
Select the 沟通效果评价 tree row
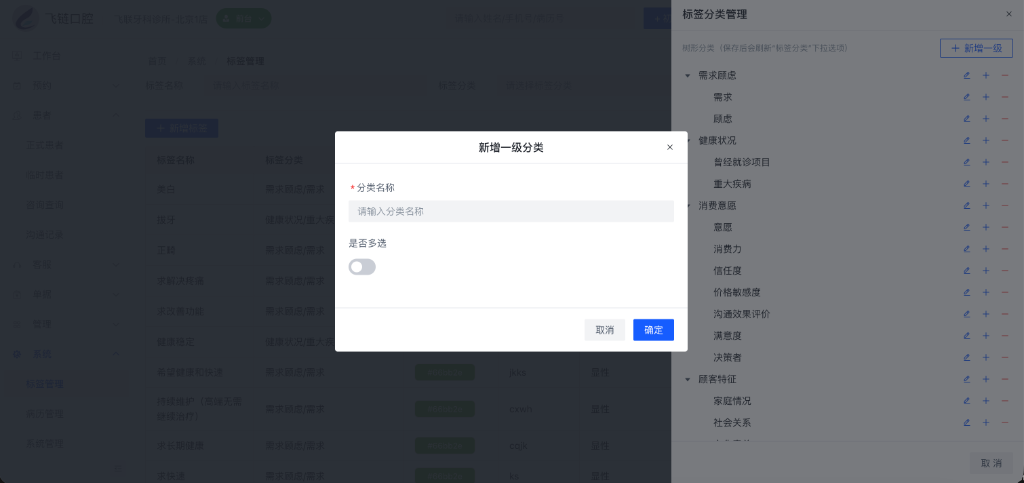click(x=741, y=314)
